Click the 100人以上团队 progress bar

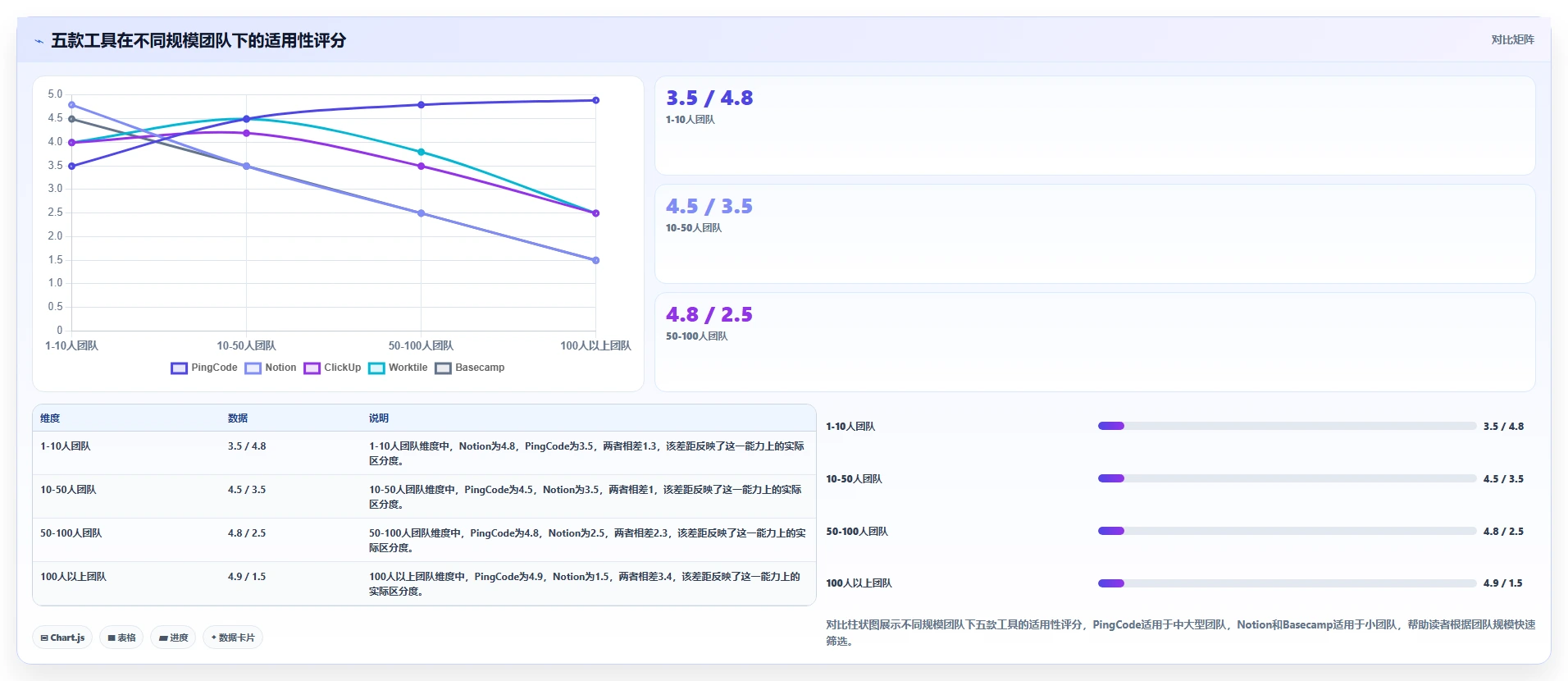click(1287, 583)
